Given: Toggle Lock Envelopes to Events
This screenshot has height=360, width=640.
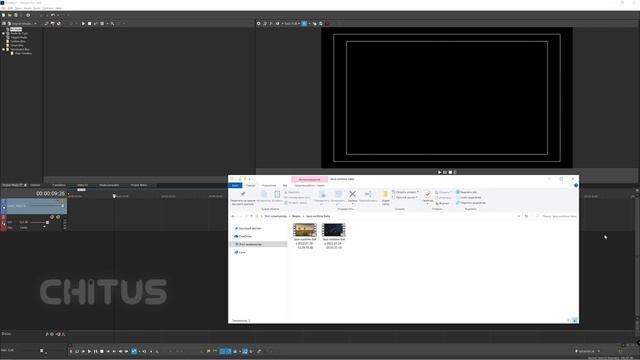Looking at the screenshot, I should (x=245, y=351).
